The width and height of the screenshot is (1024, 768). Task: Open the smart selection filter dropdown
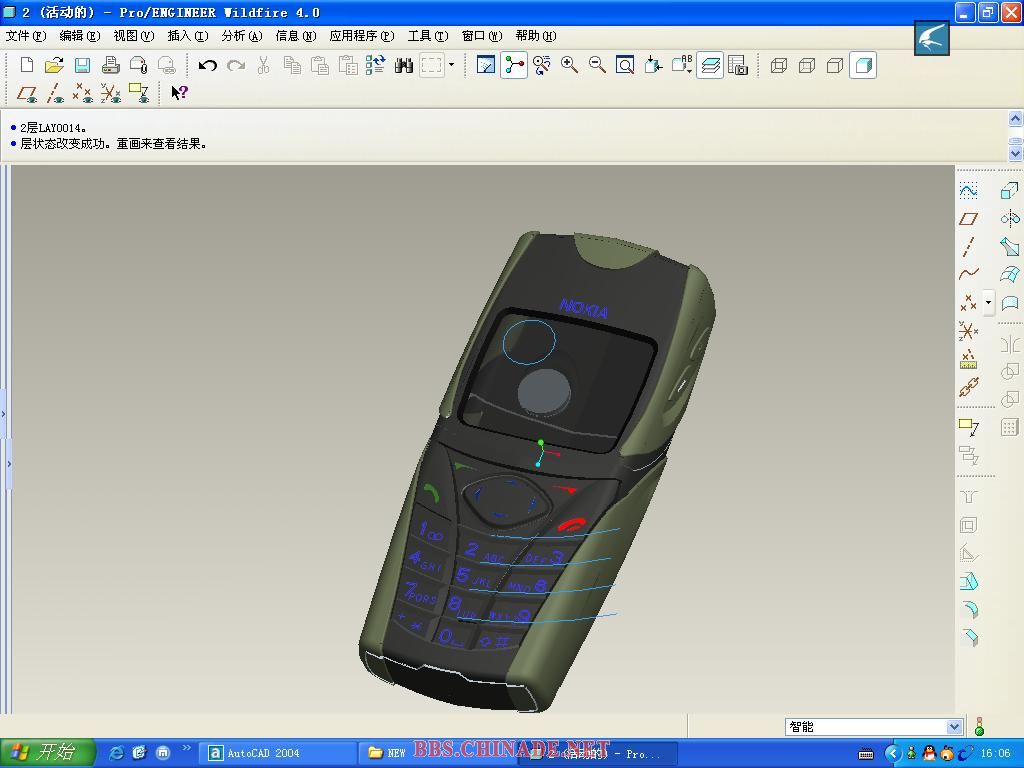953,727
